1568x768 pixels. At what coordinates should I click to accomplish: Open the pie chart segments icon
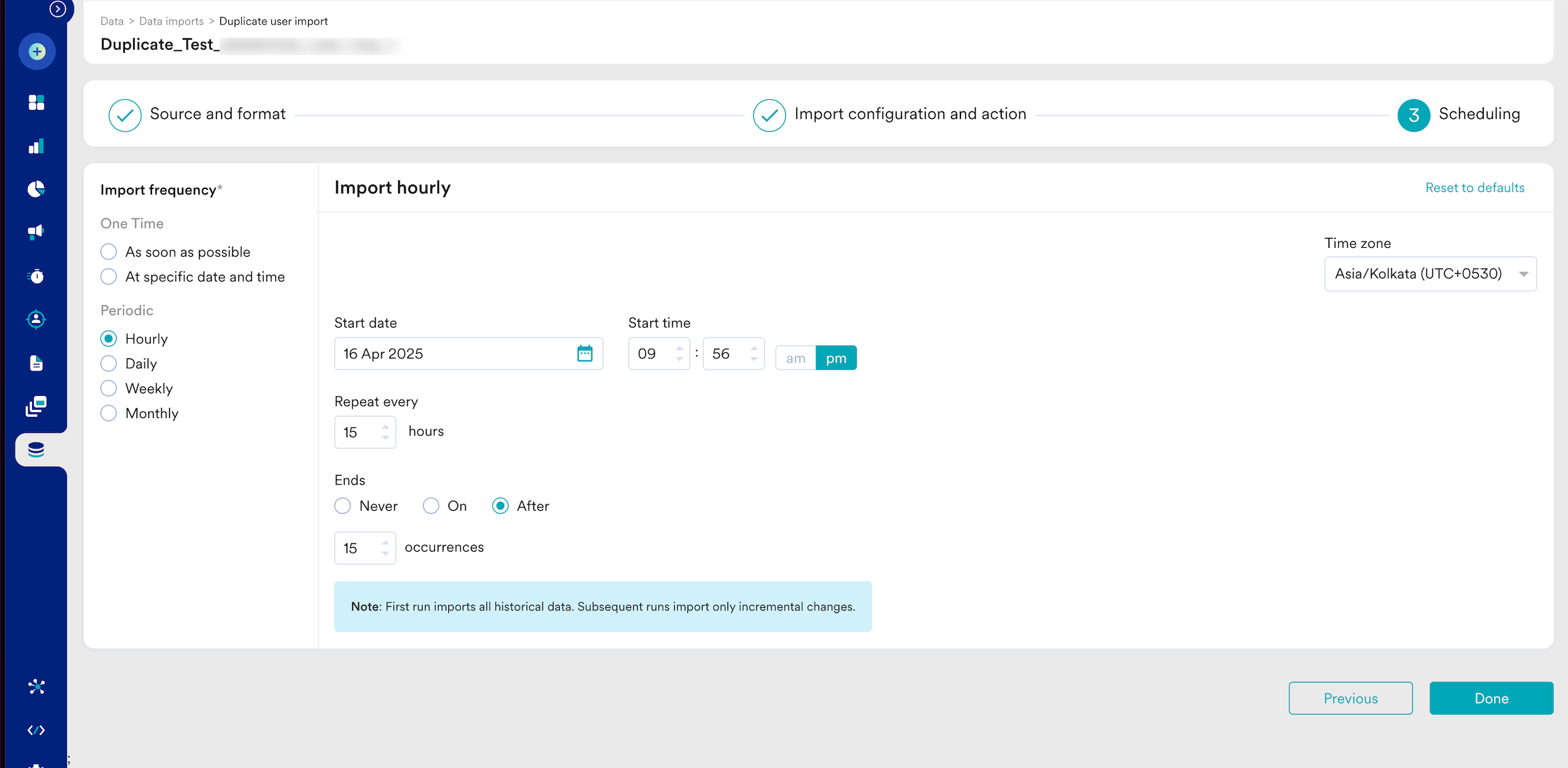36,189
